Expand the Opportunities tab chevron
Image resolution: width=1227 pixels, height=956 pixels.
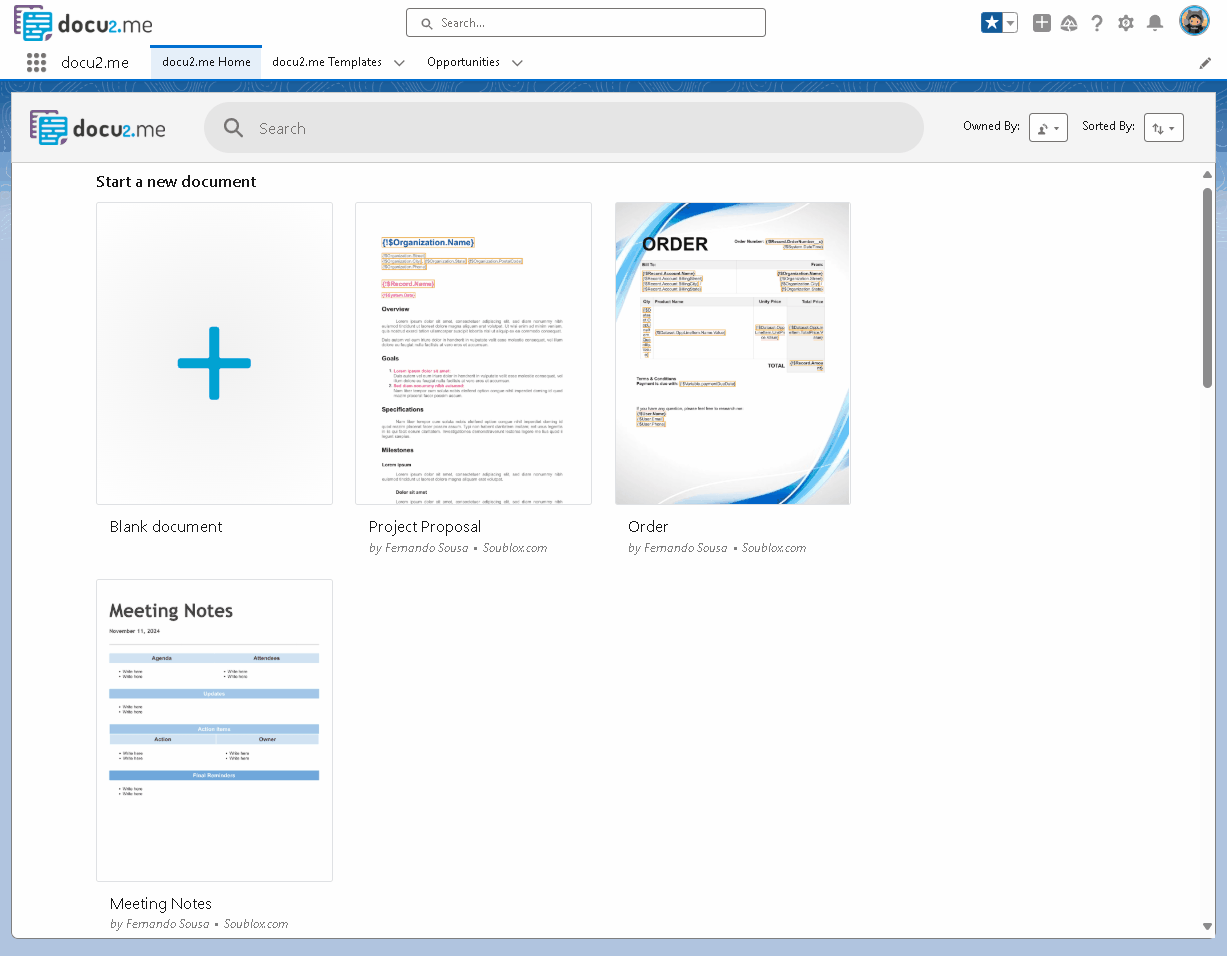point(517,63)
